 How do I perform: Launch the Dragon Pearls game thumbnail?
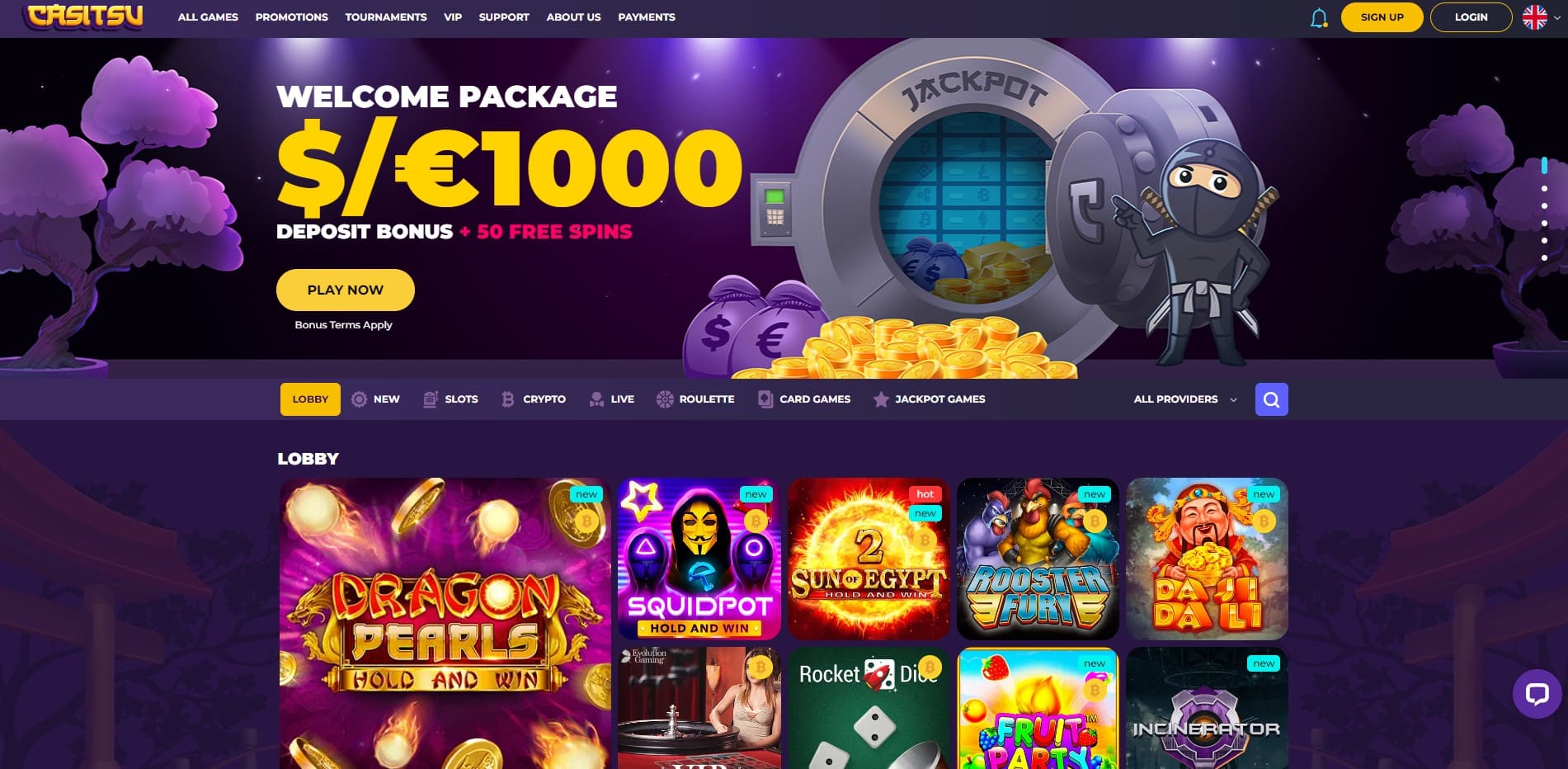pos(445,624)
